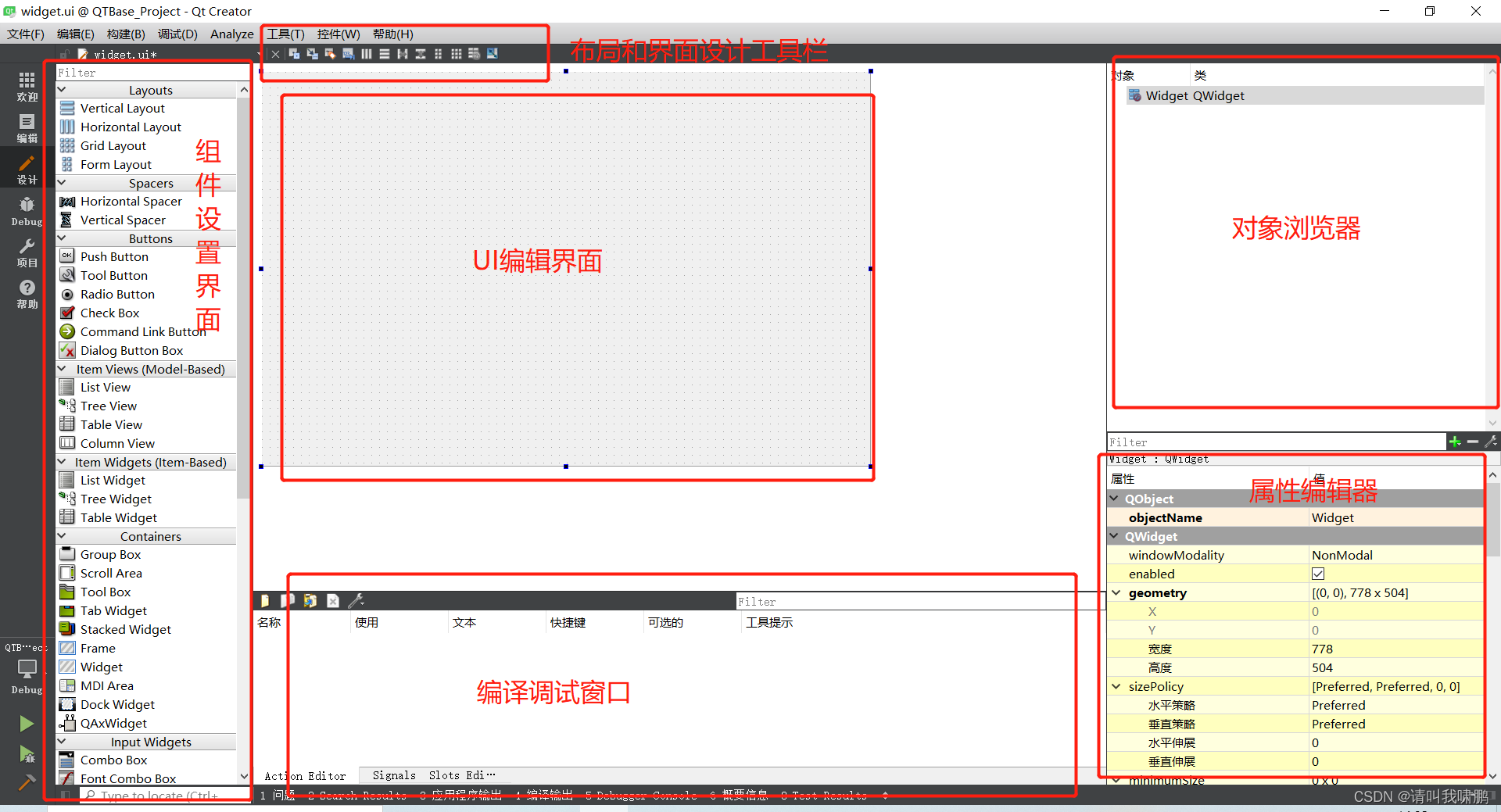
Task: Collapse the Input Widgets category
Action: [x=62, y=742]
